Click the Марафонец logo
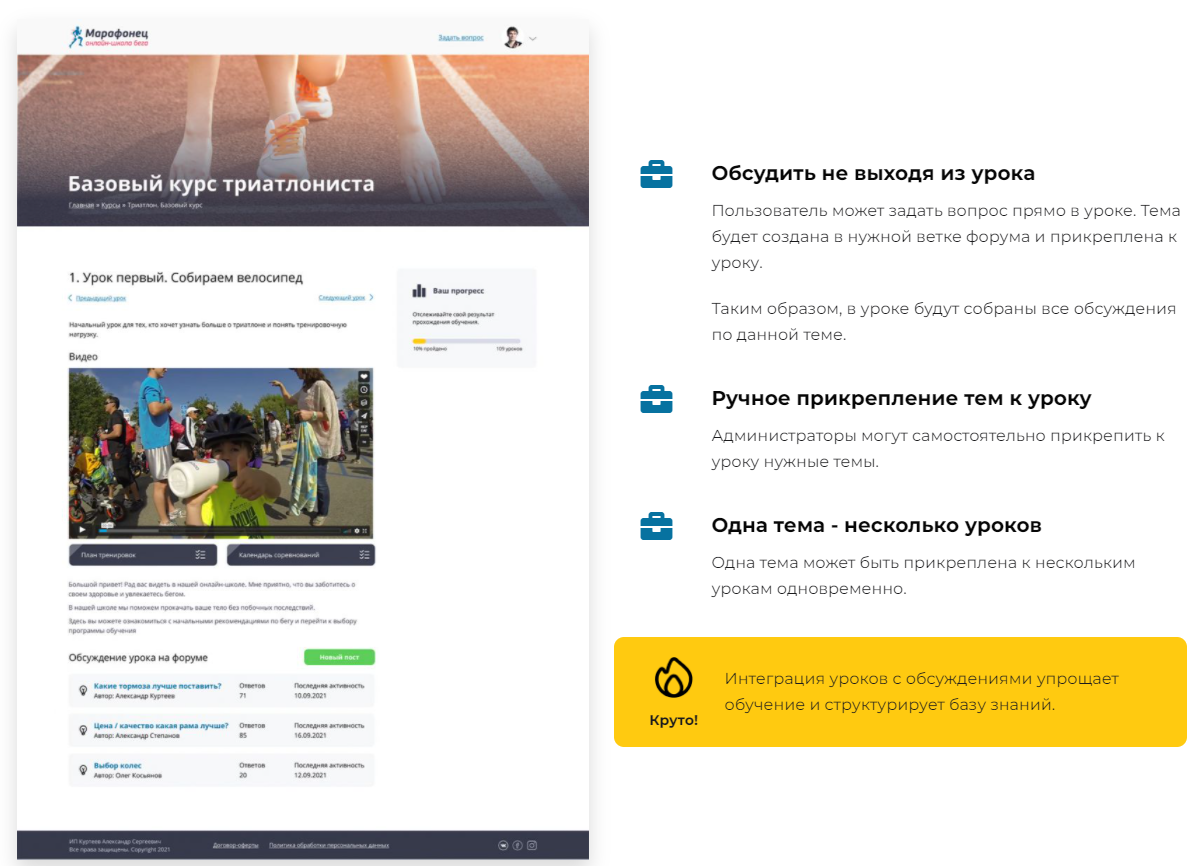The image size is (1204, 866). tap(108, 37)
